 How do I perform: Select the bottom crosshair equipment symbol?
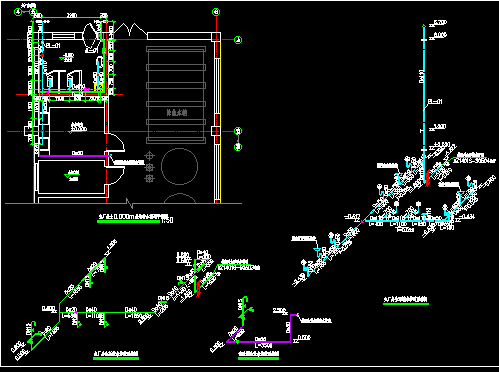point(150,179)
